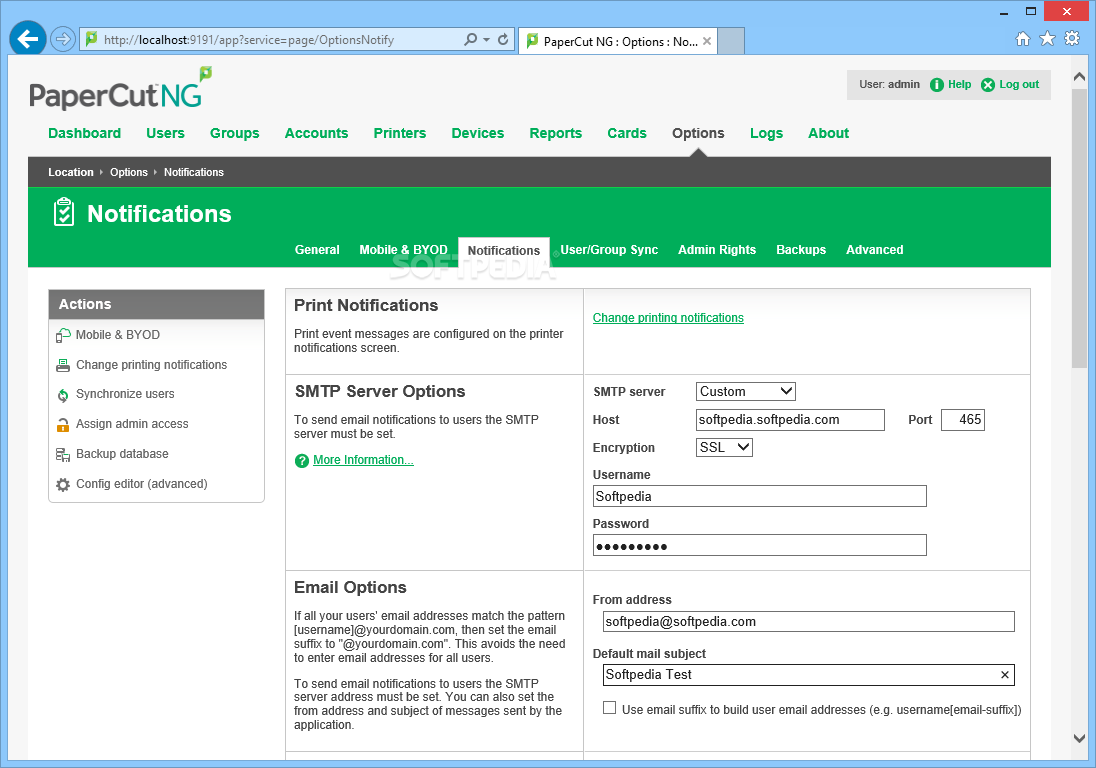Click the Log out link text
The image size is (1096, 768).
pos(1018,85)
